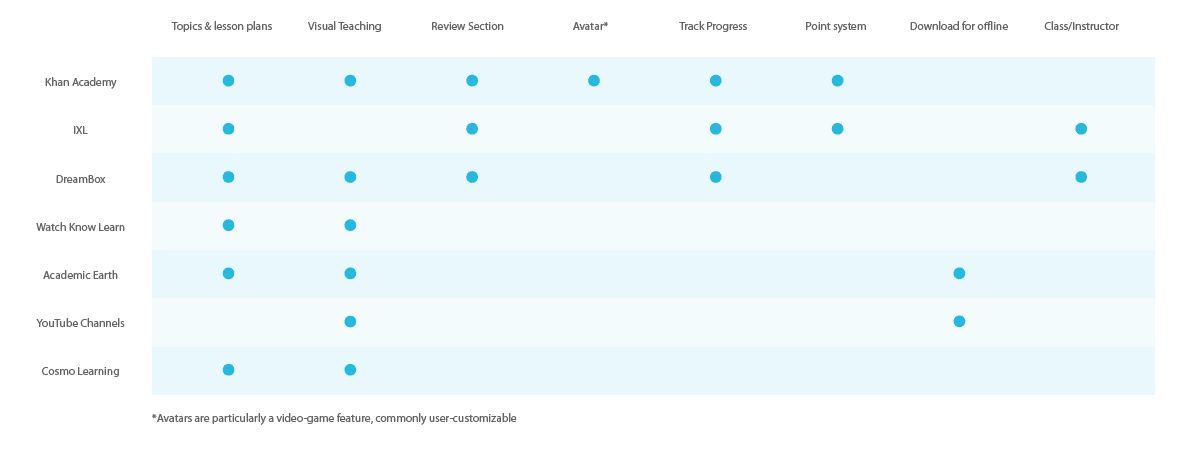The image size is (1200, 450).
Task: Click the YouTube Channels row label
Action: (x=80, y=323)
